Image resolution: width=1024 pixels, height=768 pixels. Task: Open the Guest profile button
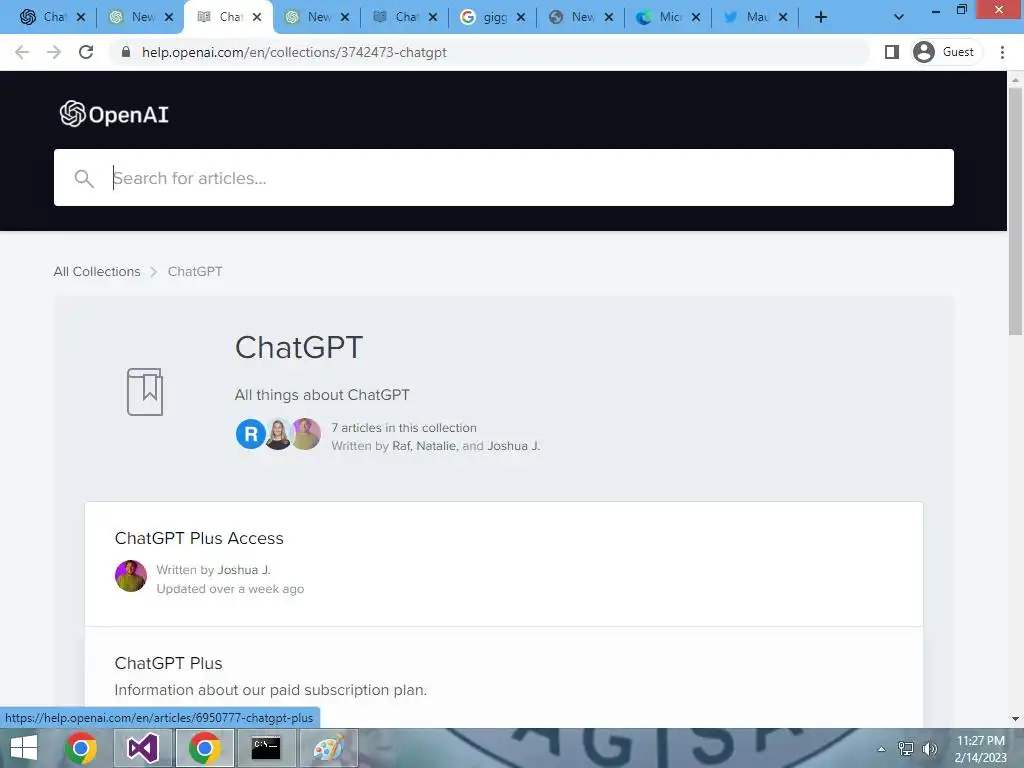(945, 52)
